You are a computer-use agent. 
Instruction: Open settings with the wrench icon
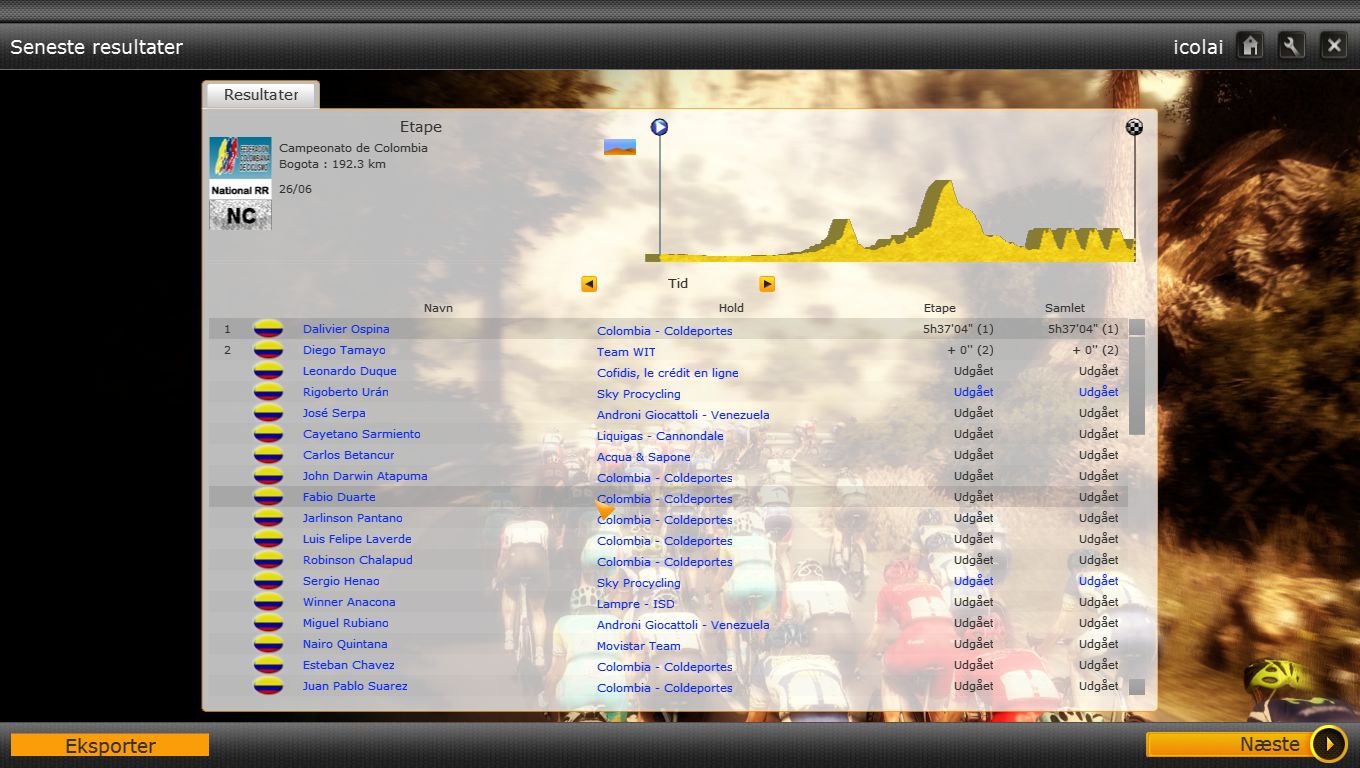pyautogui.click(x=1292, y=45)
